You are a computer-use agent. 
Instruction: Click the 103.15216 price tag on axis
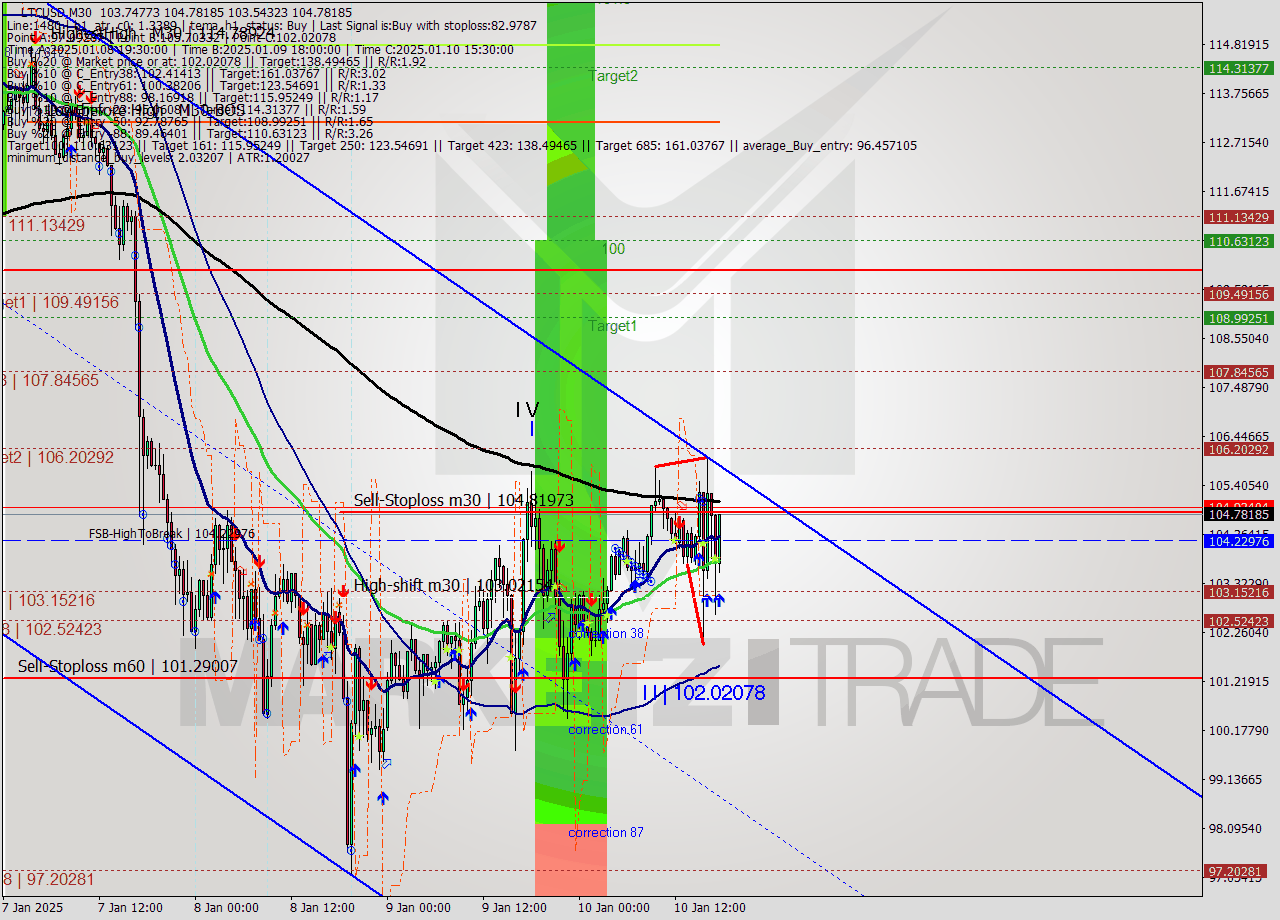1239,592
